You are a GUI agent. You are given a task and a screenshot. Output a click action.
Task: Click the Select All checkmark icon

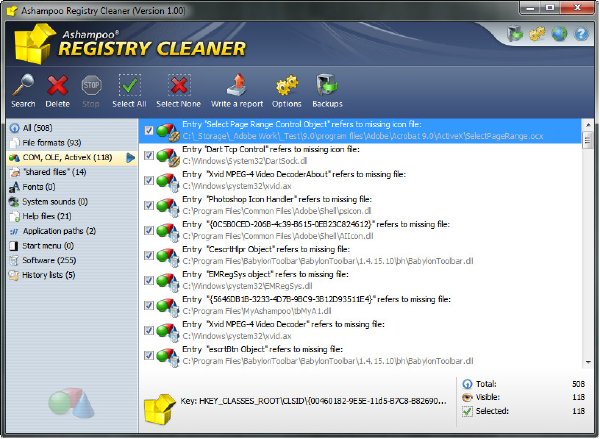coord(129,85)
